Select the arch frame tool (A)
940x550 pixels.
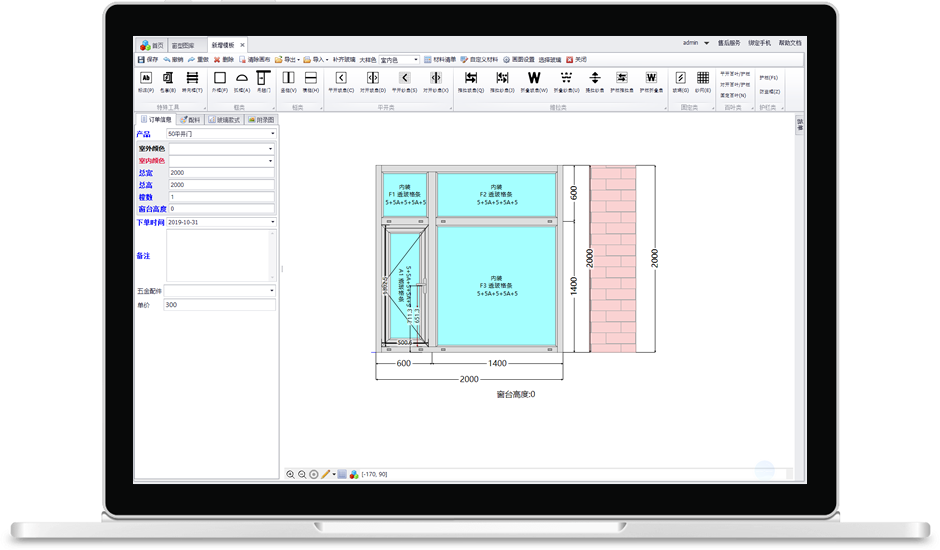pyautogui.click(x=242, y=82)
